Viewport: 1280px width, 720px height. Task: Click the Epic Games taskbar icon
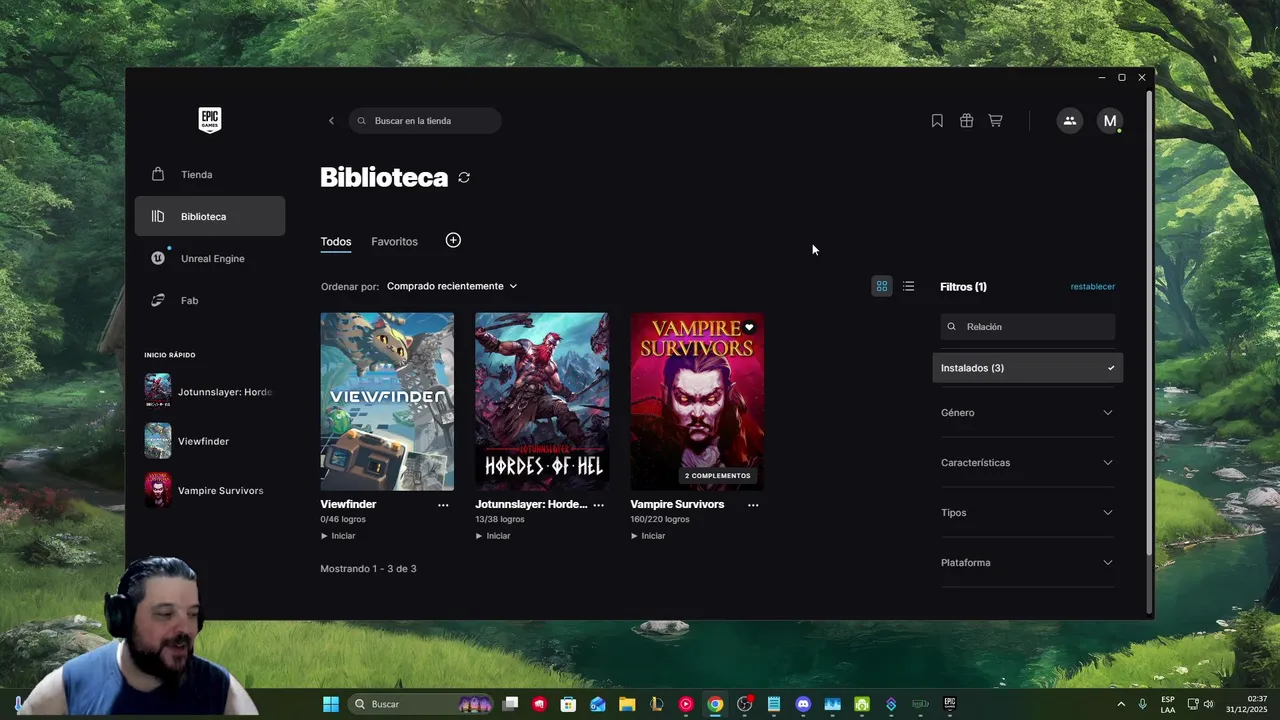tap(950, 704)
